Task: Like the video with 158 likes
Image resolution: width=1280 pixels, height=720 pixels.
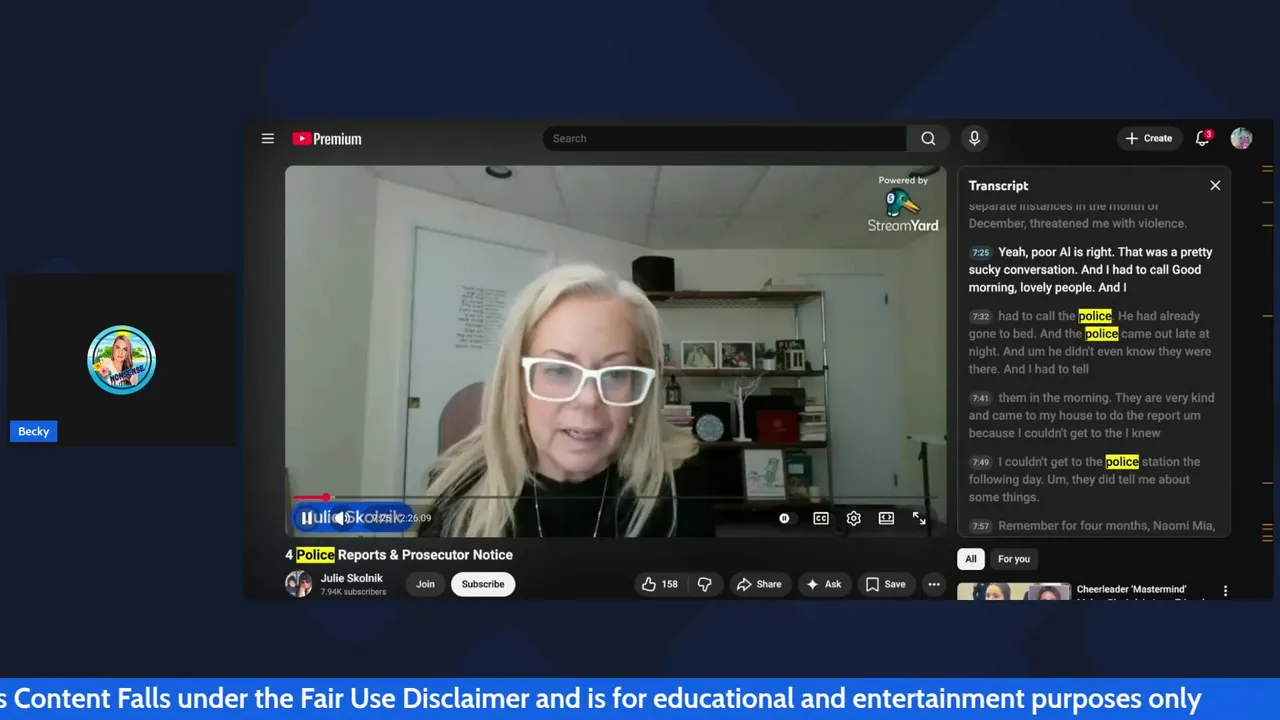Action: point(660,584)
